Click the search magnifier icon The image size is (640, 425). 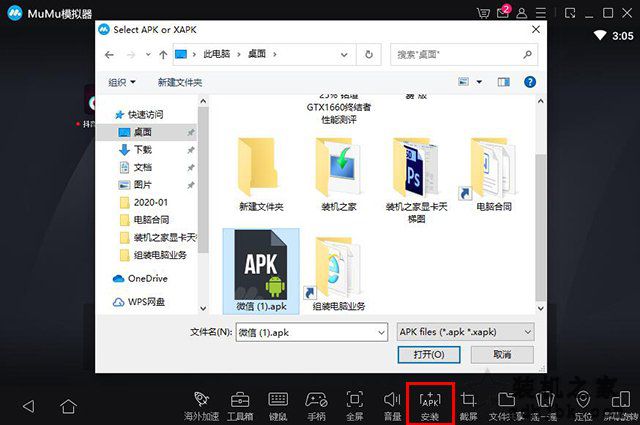click(x=527, y=54)
